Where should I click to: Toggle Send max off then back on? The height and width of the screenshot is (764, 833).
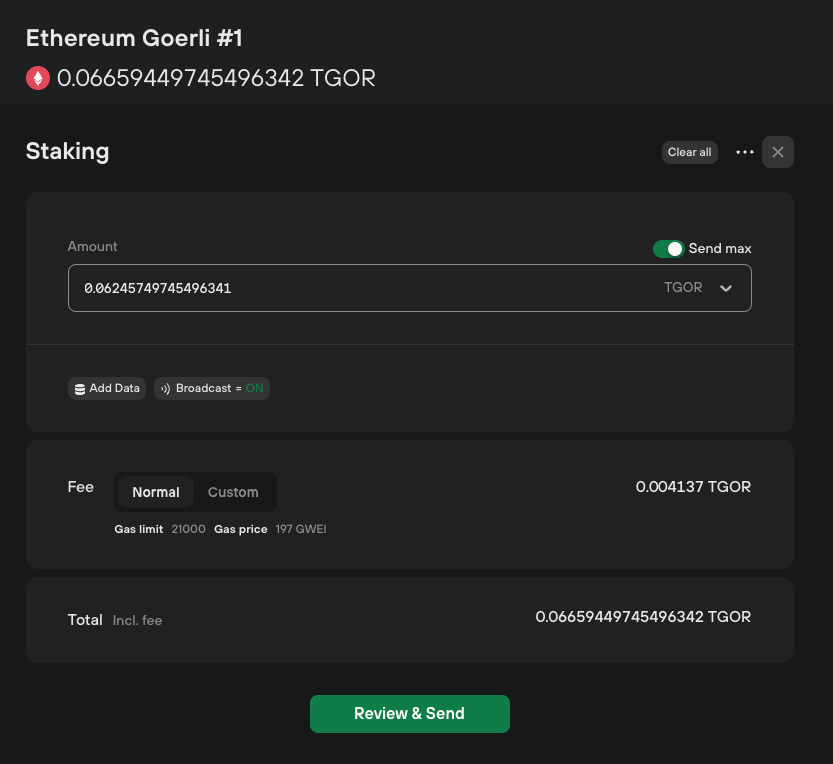click(668, 248)
